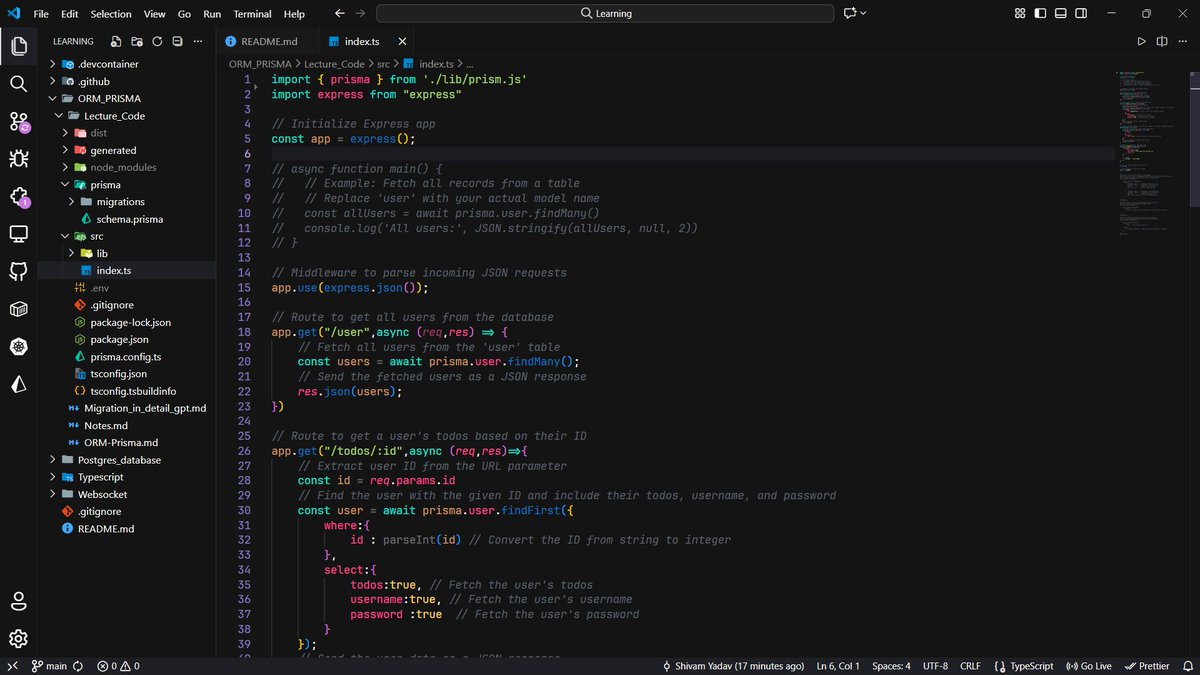
Task: Toggle primary side bar visibility
Action: pyautogui.click(x=1041, y=14)
